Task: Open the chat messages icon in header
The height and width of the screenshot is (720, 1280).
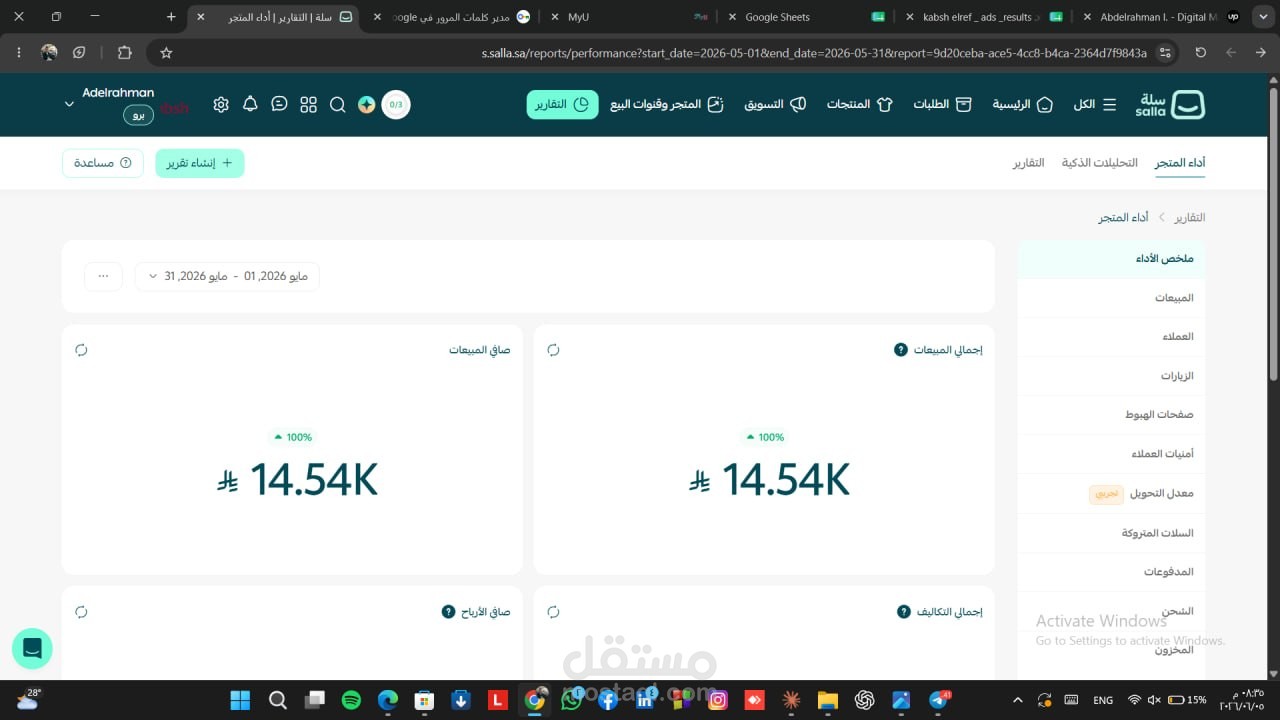Action: tap(279, 104)
